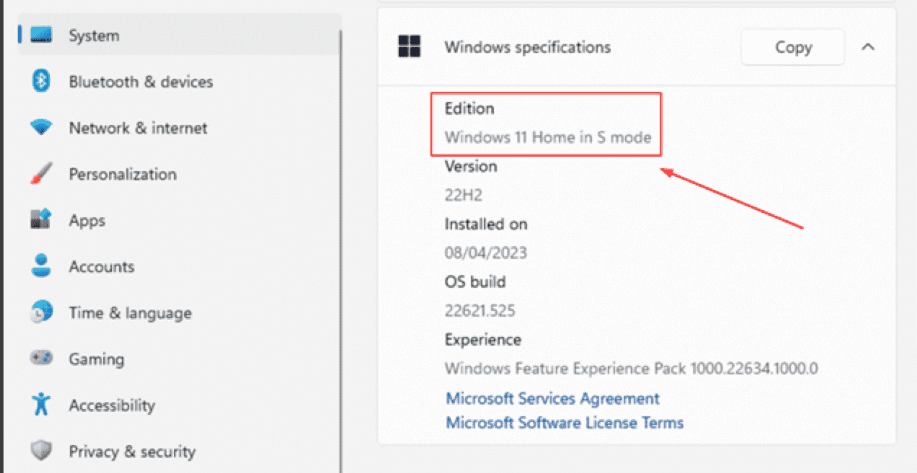
Task: Click the 'Installed on' label
Action: point(486,224)
